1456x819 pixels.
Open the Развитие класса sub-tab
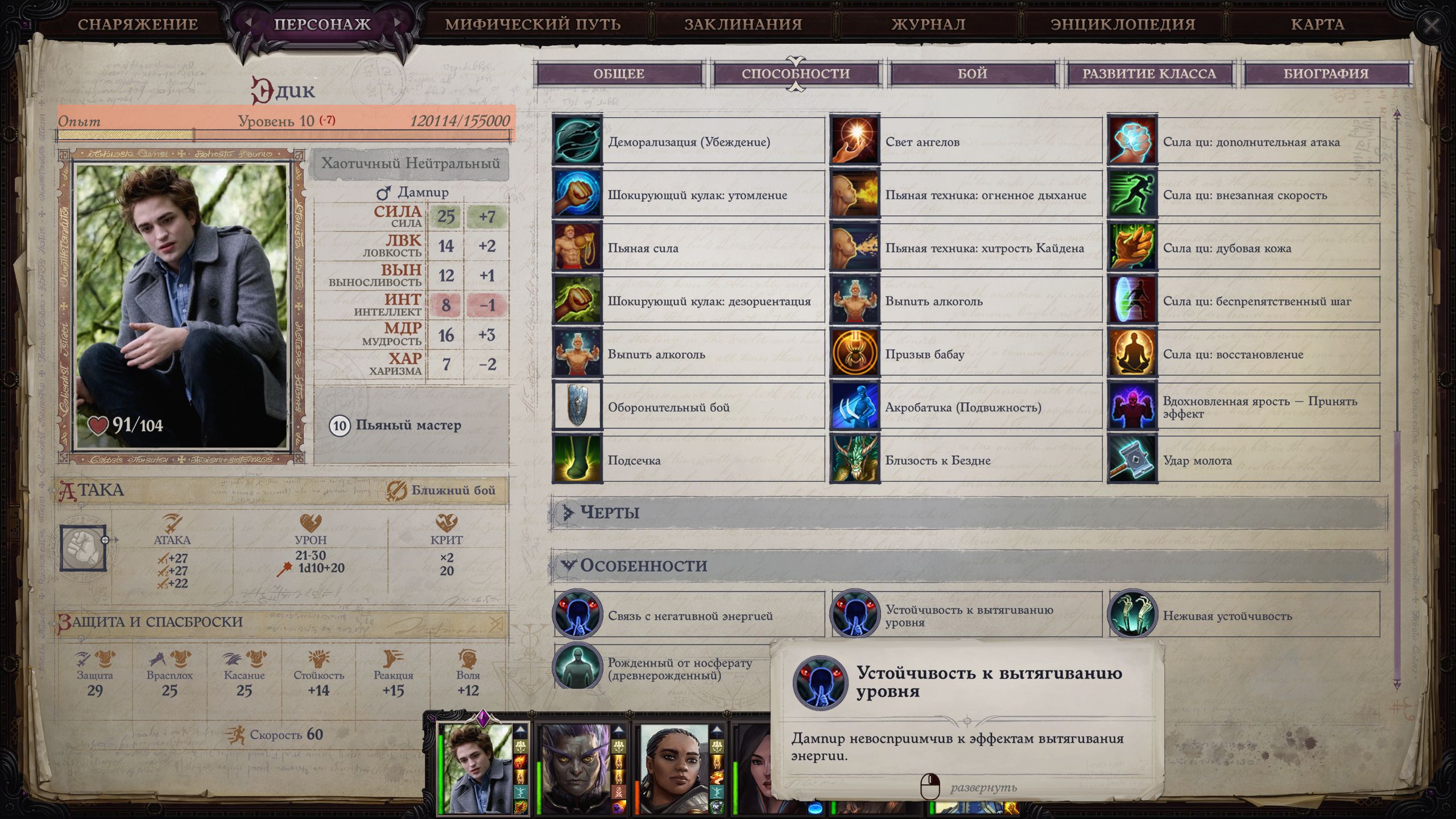tap(1149, 73)
